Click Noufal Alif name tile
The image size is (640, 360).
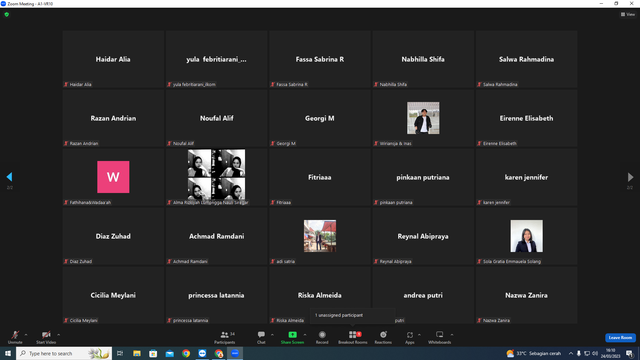[x=216, y=118]
